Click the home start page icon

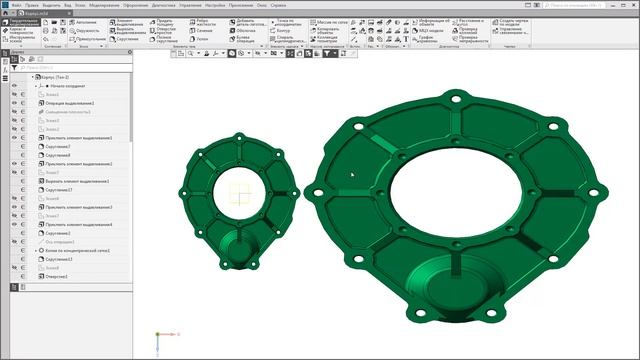pos(5,13)
